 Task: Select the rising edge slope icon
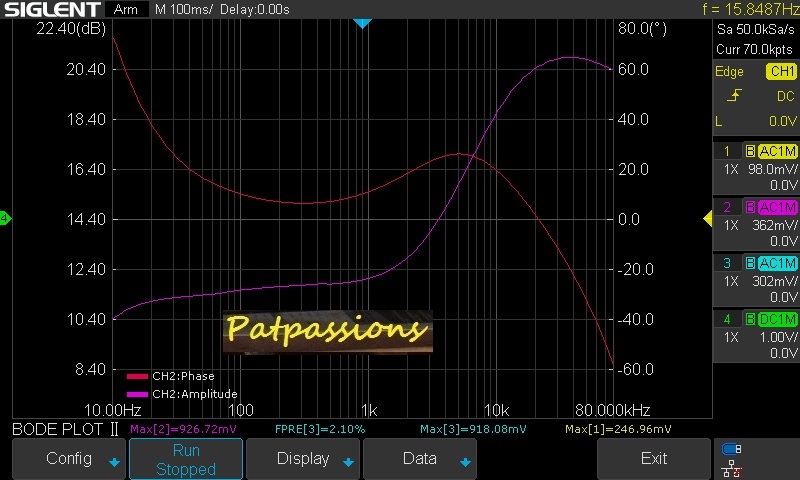(x=735, y=96)
